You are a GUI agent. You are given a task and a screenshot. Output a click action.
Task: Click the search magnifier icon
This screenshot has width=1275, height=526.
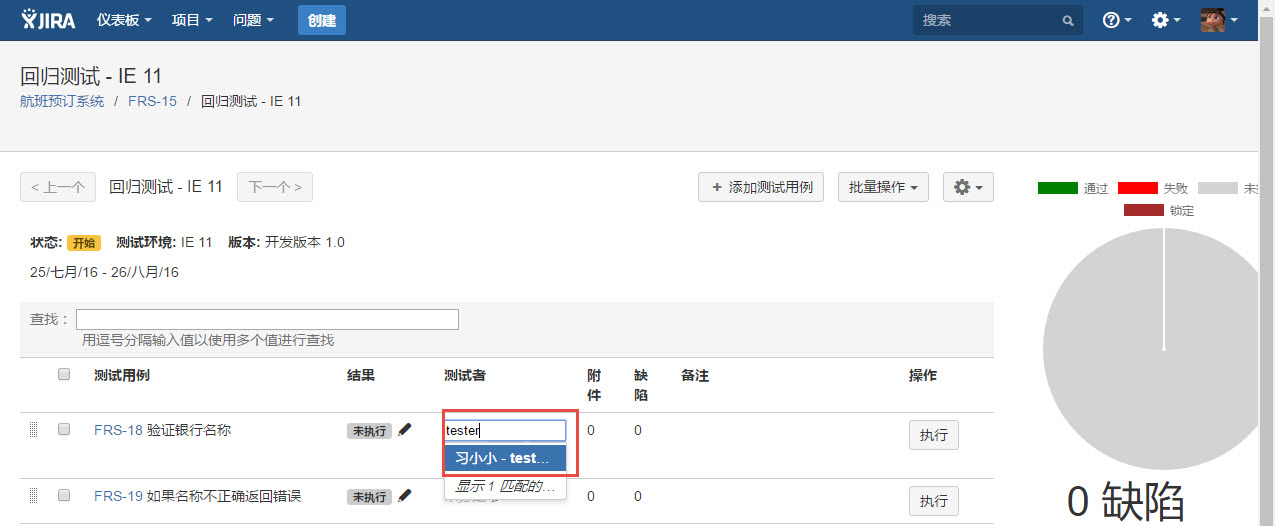pyautogui.click(x=1068, y=20)
